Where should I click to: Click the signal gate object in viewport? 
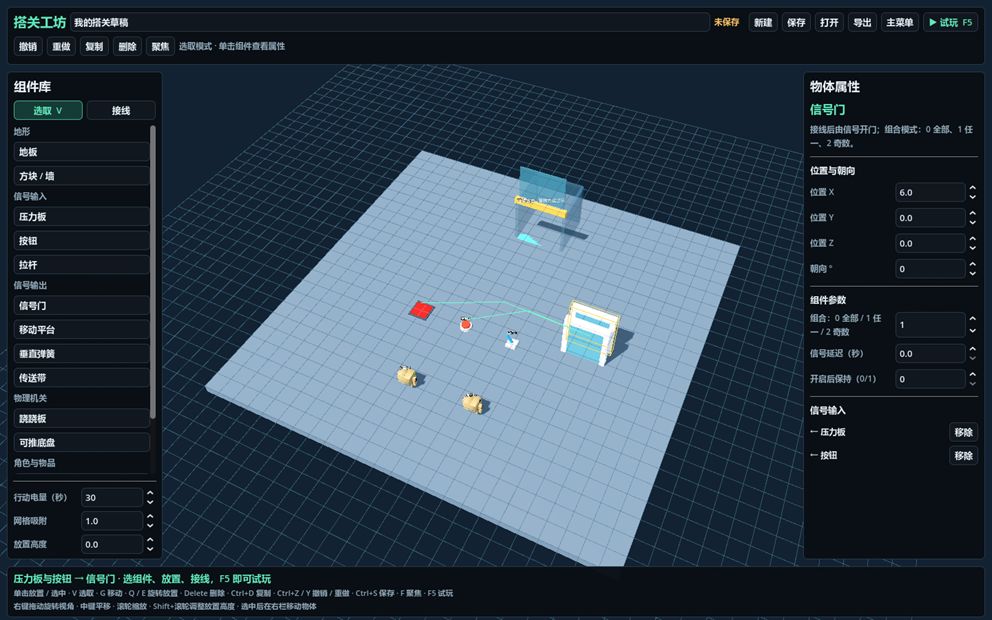tap(590, 333)
